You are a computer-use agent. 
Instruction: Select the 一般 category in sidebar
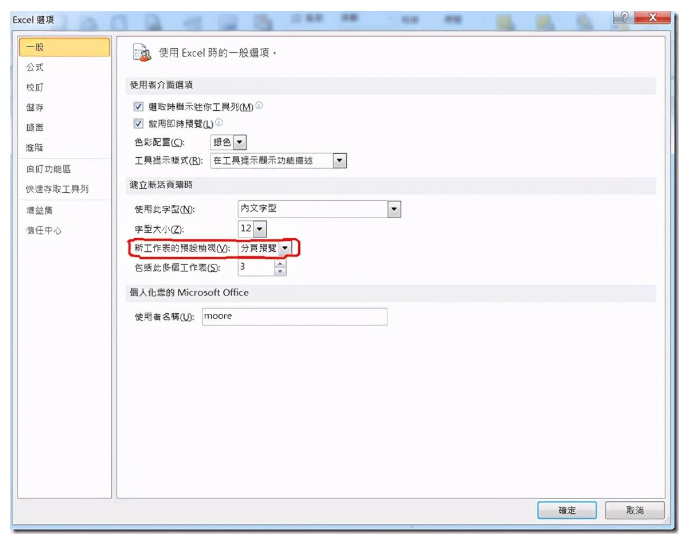(64, 47)
